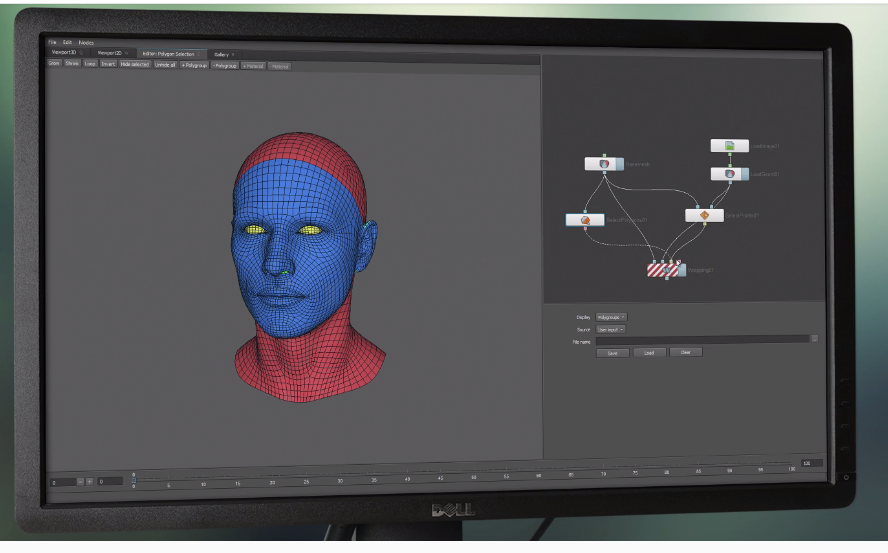Click the monitor power button

tap(846, 478)
